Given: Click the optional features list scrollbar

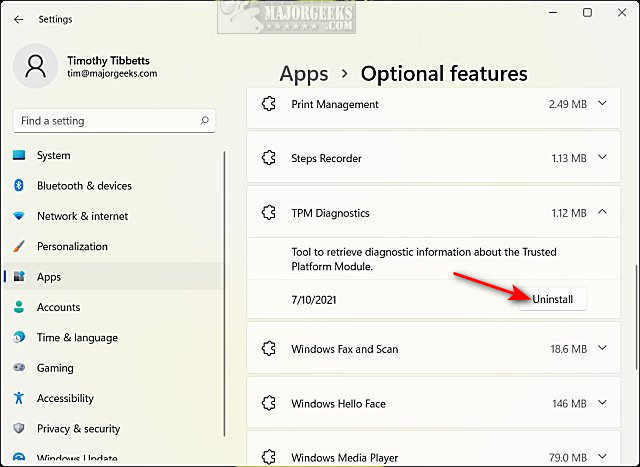Looking at the screenshot, I should coord(636,318).
